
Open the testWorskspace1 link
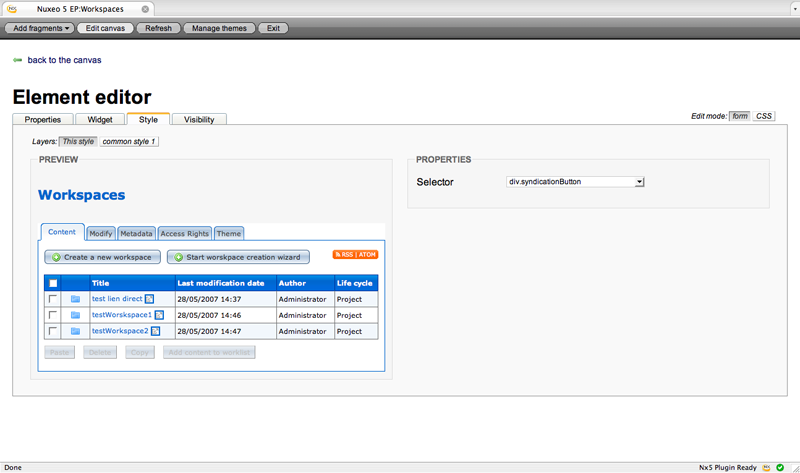(x=122, y=315)
